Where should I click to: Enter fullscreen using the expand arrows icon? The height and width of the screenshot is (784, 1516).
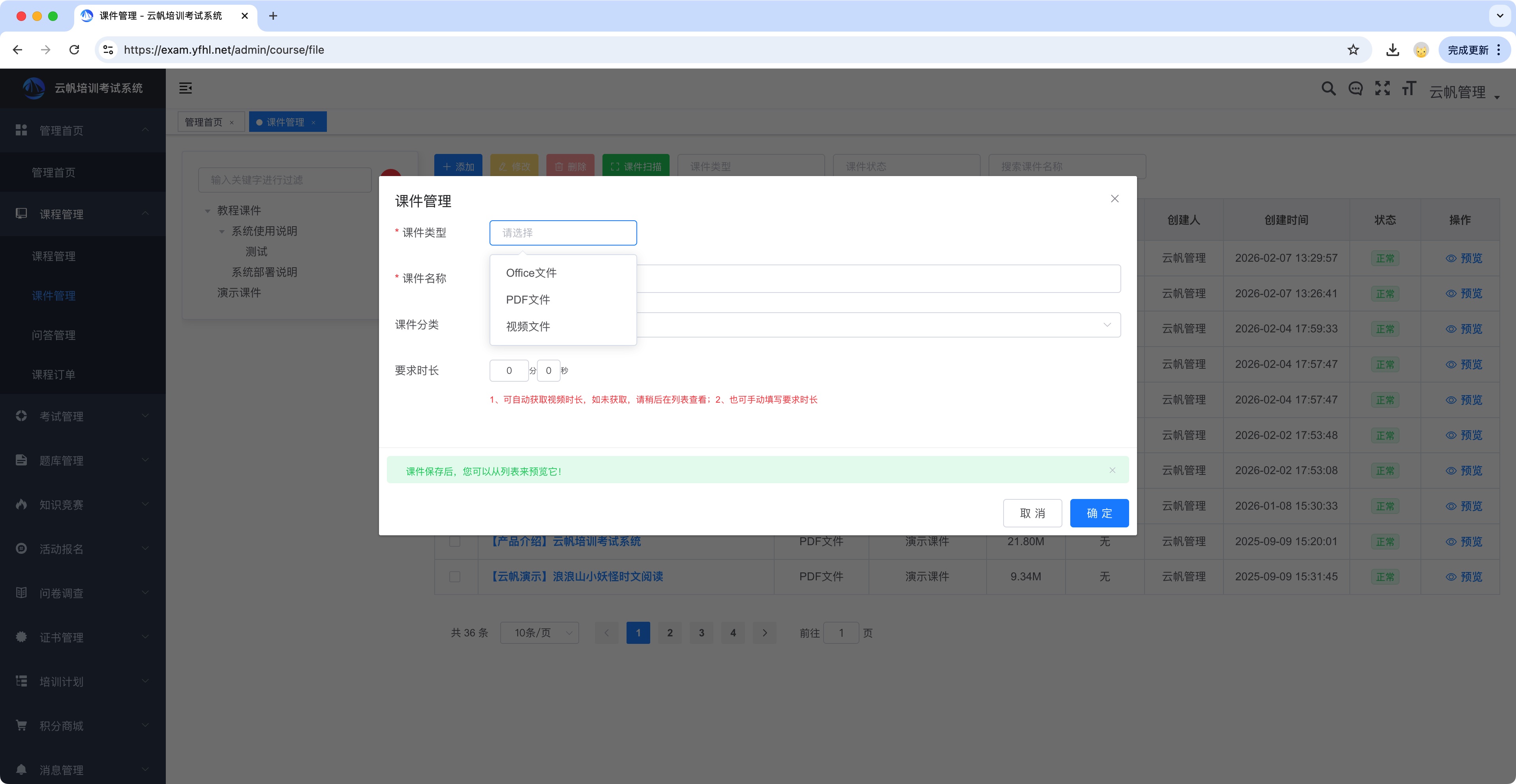(x=1383, y=88)
